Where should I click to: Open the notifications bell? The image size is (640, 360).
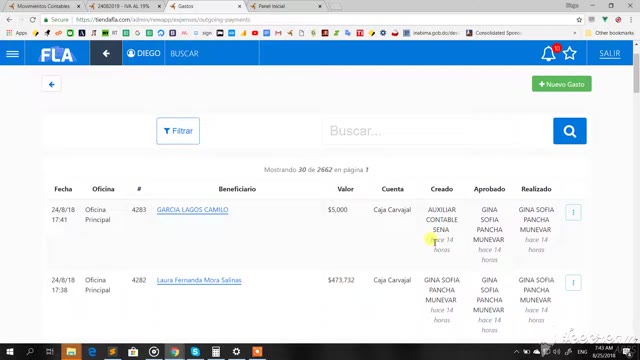548,53
